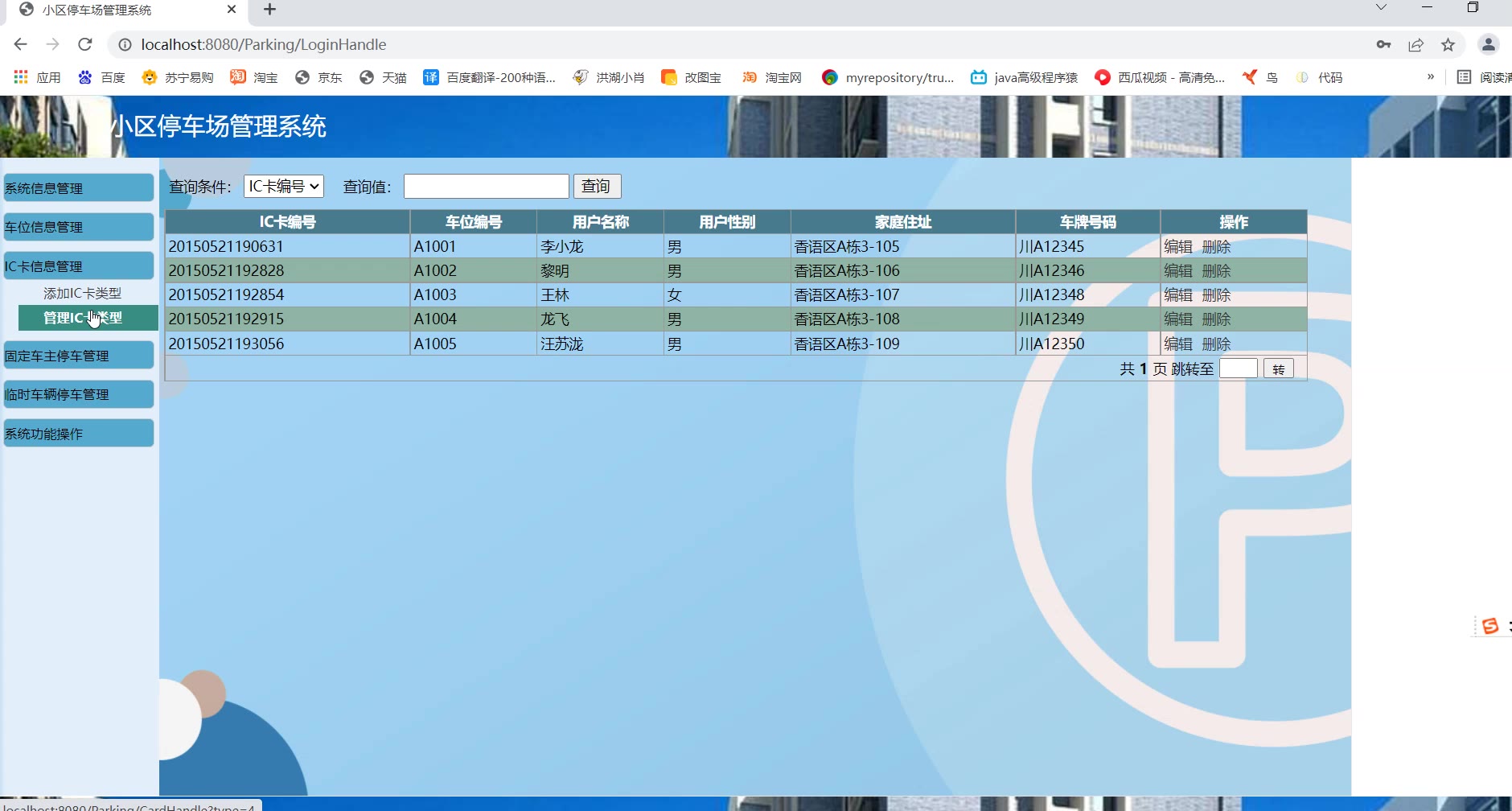Click 编辑 for 汪苏泷 row
1512x811 pixels.
point(1178,344)
